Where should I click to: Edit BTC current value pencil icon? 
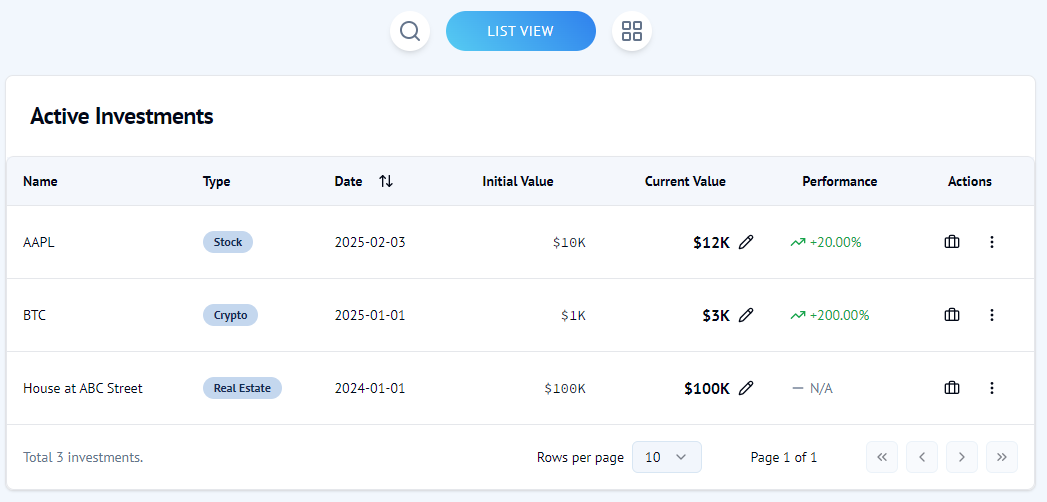pos(746,315)
